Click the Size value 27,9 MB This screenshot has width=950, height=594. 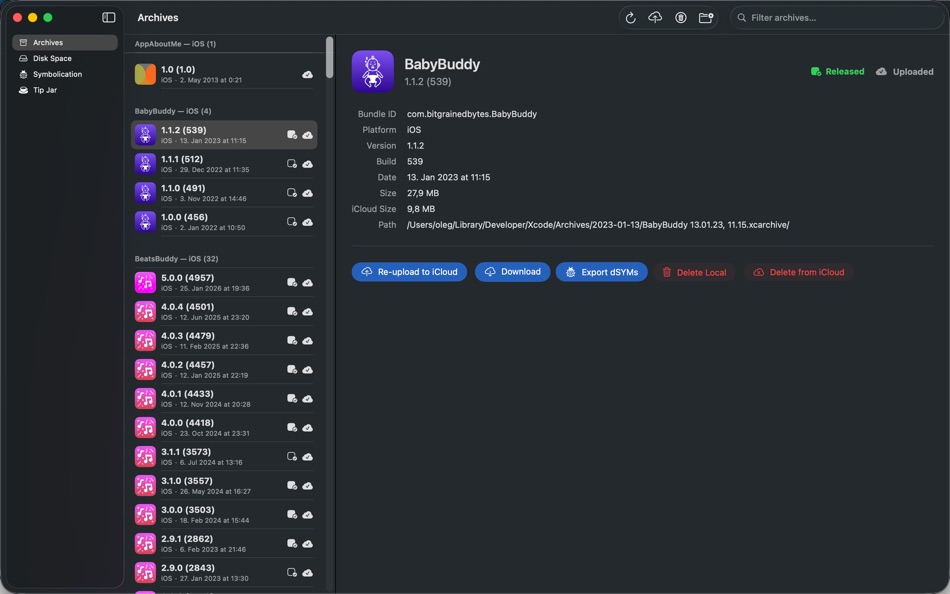[423, 193]
